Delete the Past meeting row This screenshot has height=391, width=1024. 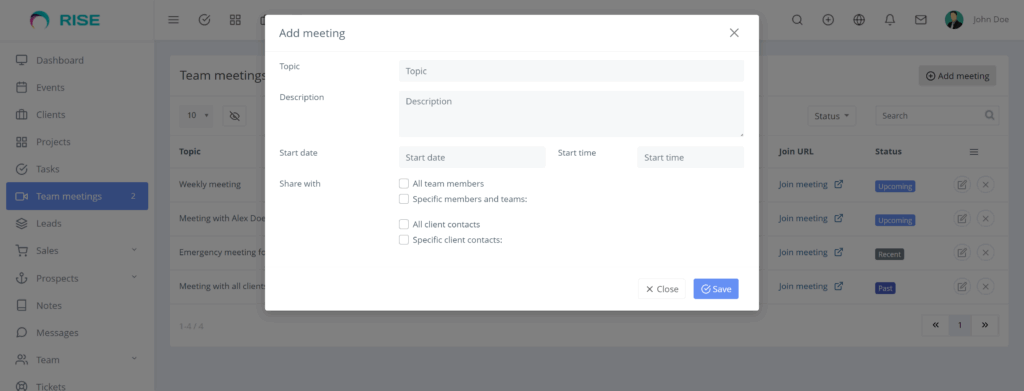pos(985,286)
